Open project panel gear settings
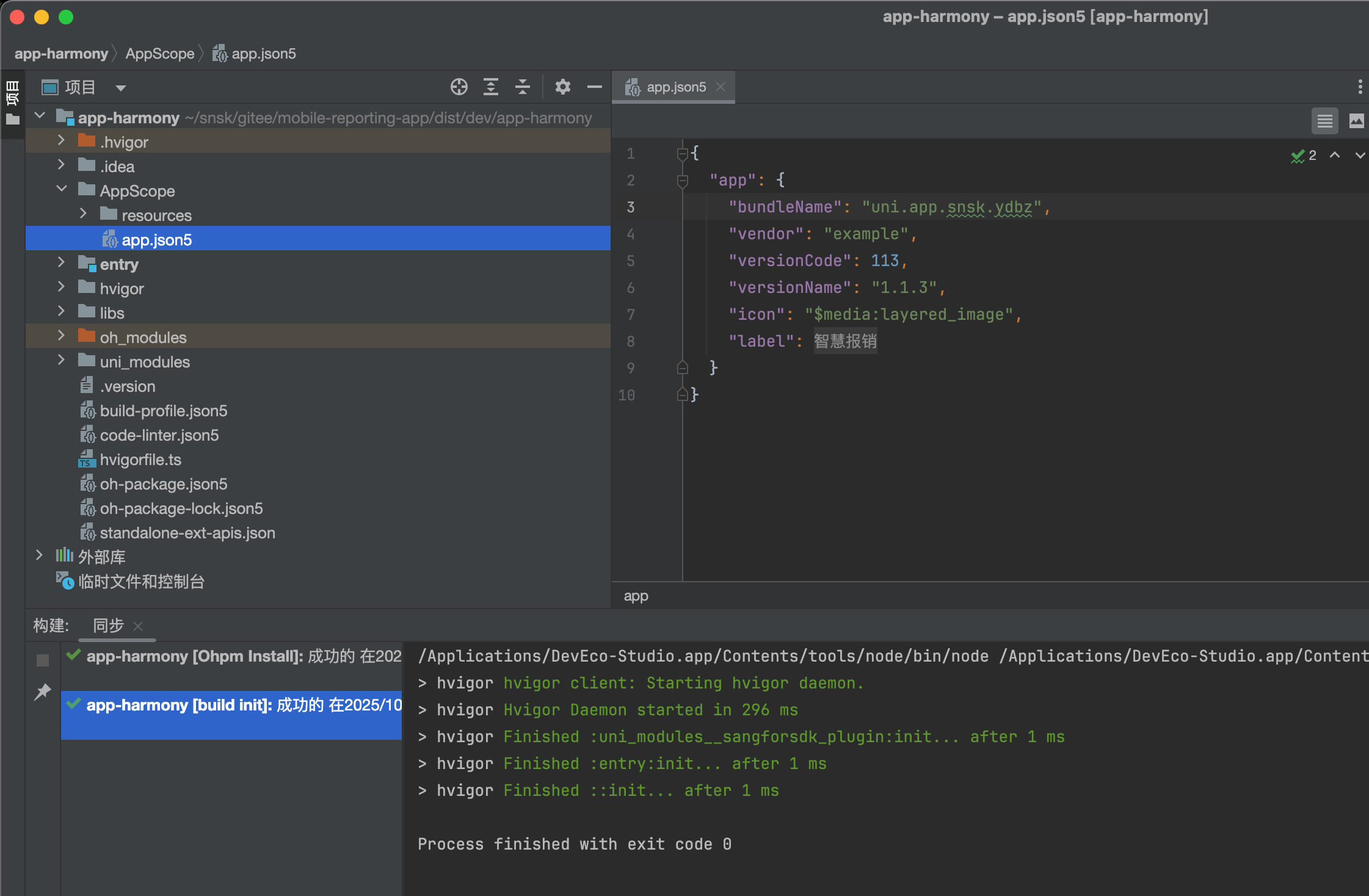Viewport: 1369px width, 896px height. pos(562,87)
